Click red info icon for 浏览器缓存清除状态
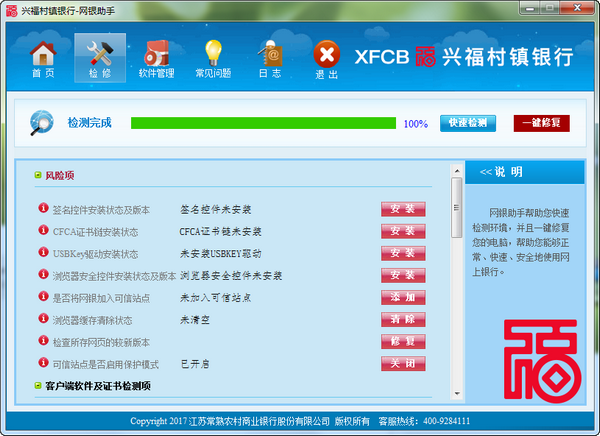This screenshot has width=600, height=436. pos(43,318)
